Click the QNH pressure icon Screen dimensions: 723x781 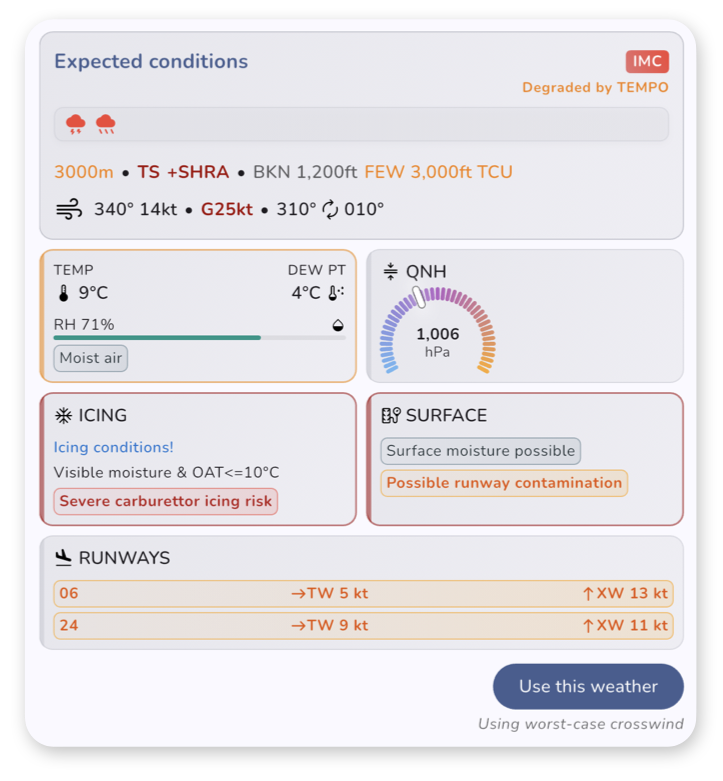click(x=390, y=271)
